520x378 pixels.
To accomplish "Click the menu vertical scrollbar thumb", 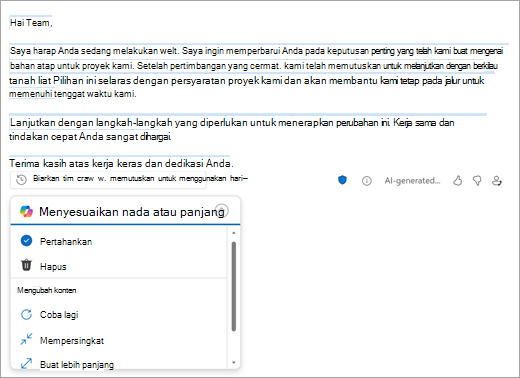I will click(x=234, y=286).
